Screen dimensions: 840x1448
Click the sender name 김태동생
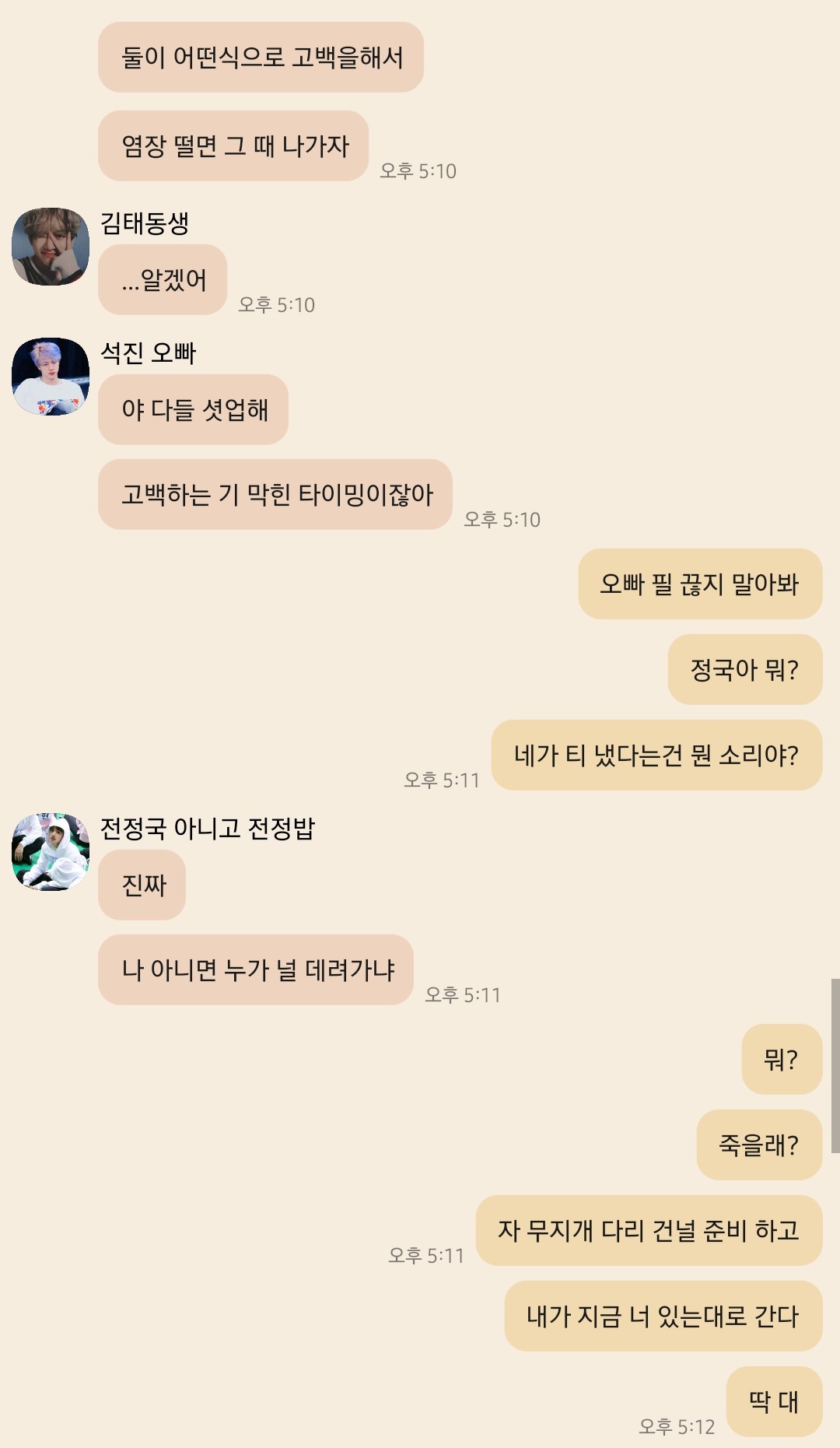(x=145, y=223)
